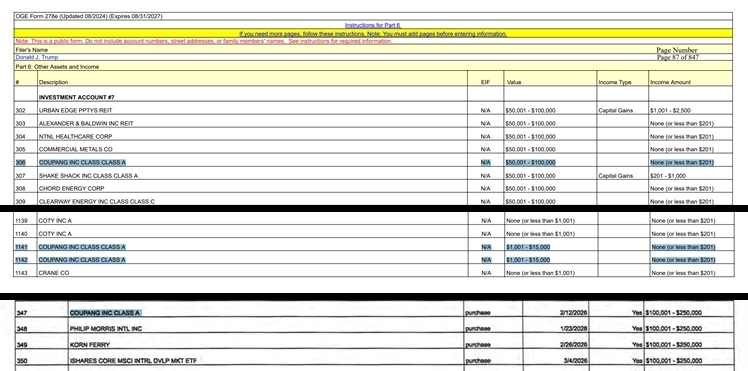Screen dimensions: 748x371
Task: Click income amount in row 1139
Action: point(684,221)
